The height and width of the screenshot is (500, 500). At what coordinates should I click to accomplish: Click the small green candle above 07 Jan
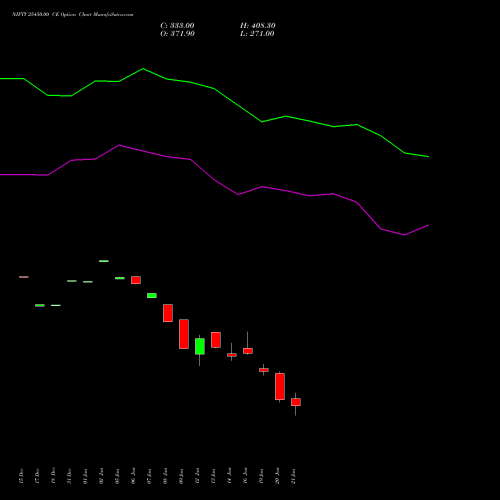coord(152,296)
